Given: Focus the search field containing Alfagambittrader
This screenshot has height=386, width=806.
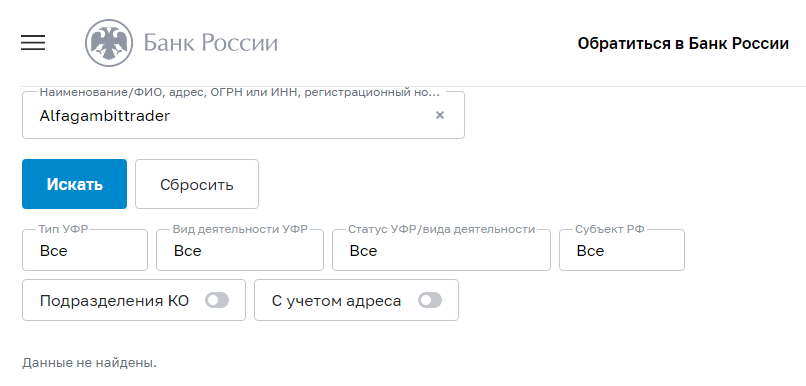Looking at the screenshot, I should pyautogui.click(x=243, y=116).
